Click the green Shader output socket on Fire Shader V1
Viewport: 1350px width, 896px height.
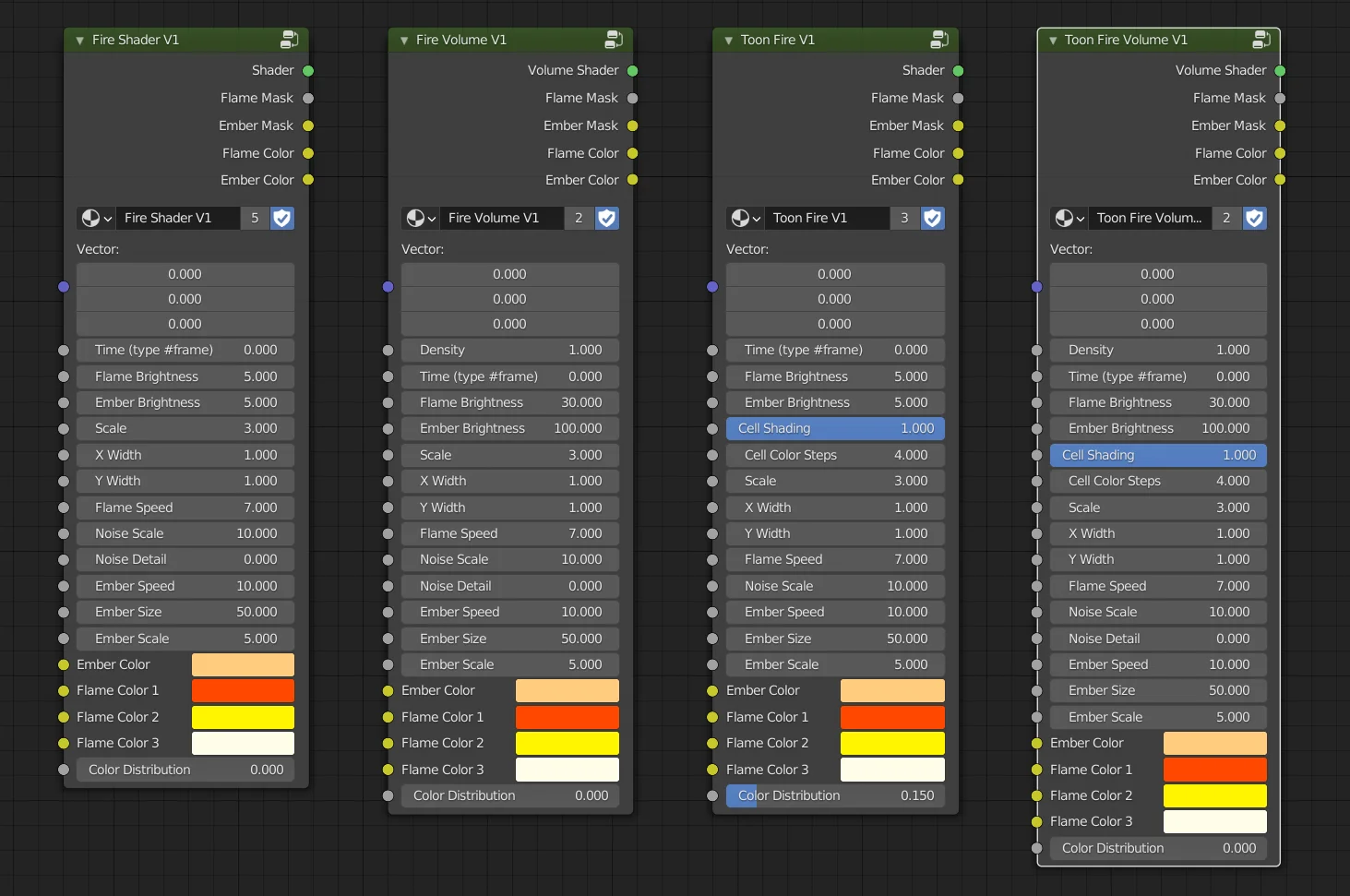(308, 71)
